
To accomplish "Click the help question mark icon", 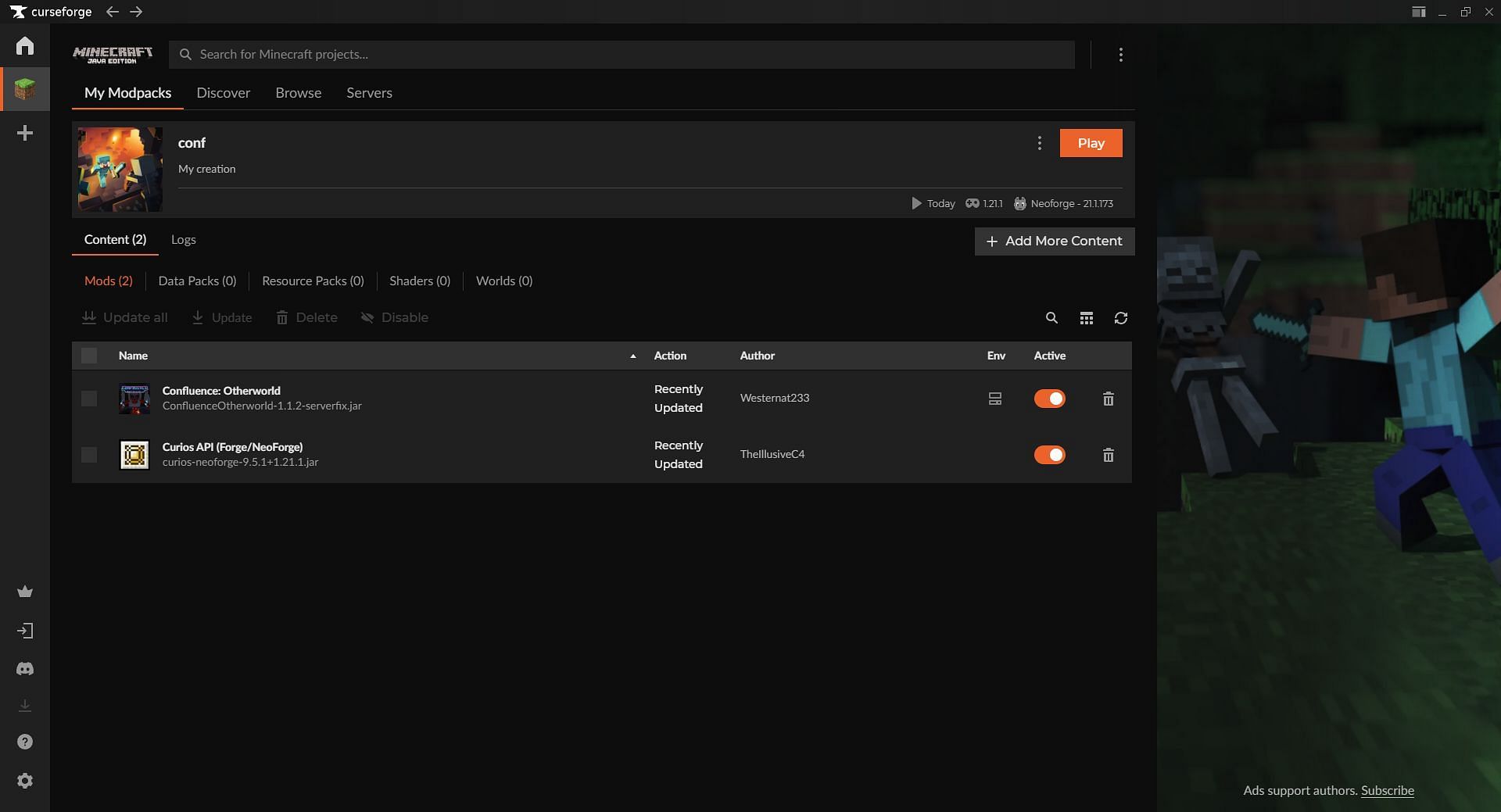I will (x=25, y=742).
